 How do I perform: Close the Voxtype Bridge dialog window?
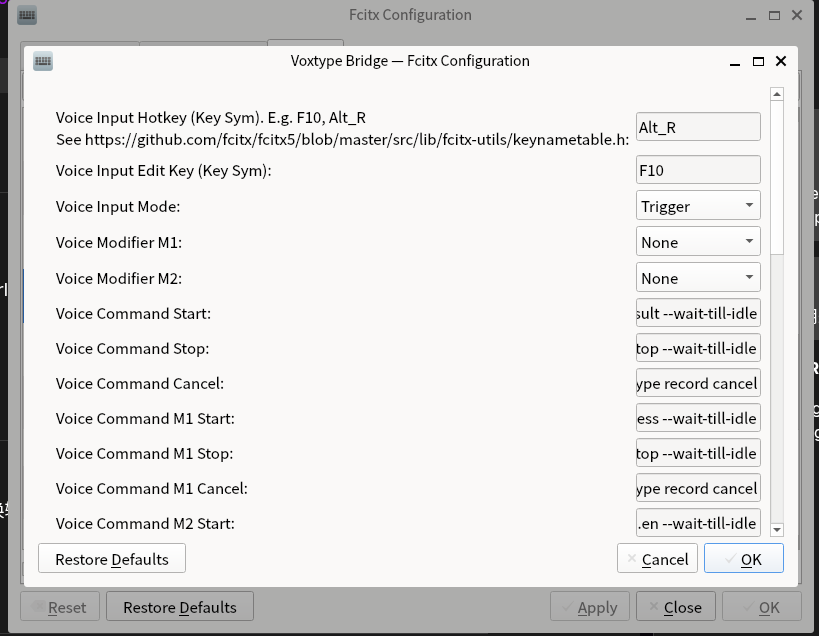coord(781,61)
